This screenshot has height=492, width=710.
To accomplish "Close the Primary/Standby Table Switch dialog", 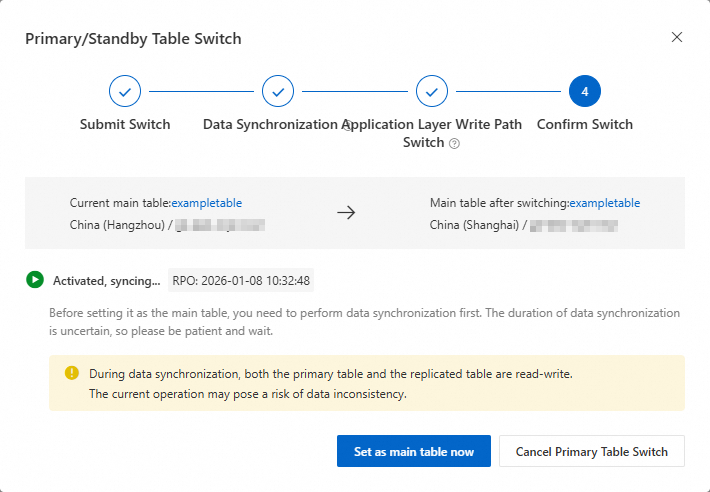I will (677, 38).
